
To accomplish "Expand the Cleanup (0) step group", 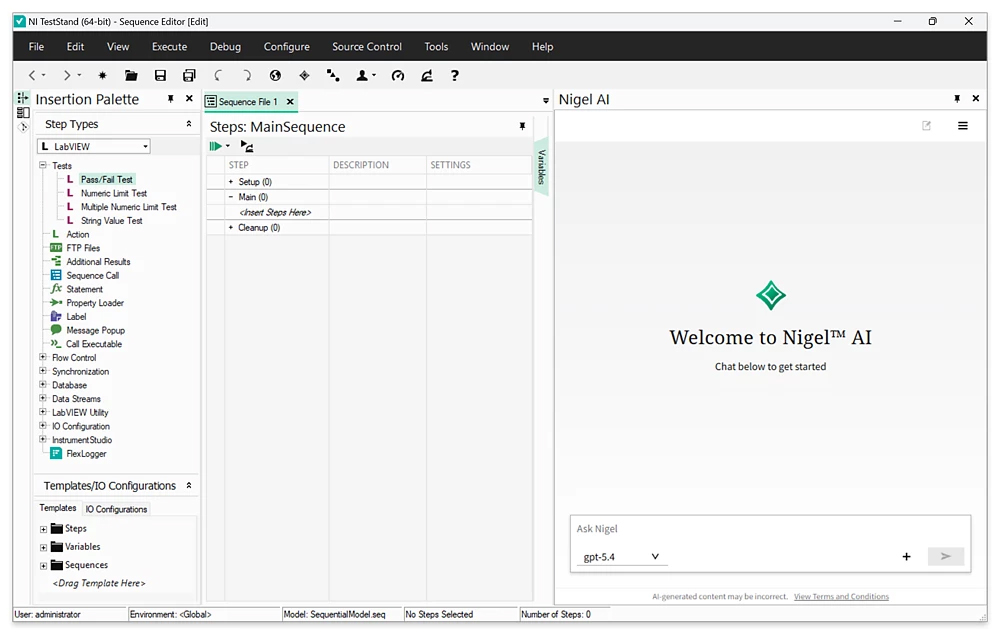I will pyautogui.click(x=231, y=228).
